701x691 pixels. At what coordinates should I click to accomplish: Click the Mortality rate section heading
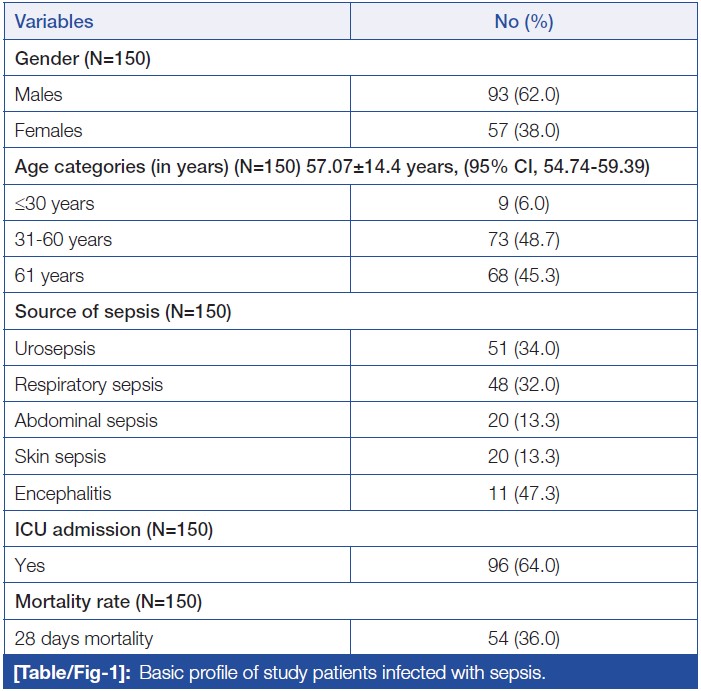(x=108, y=601)
